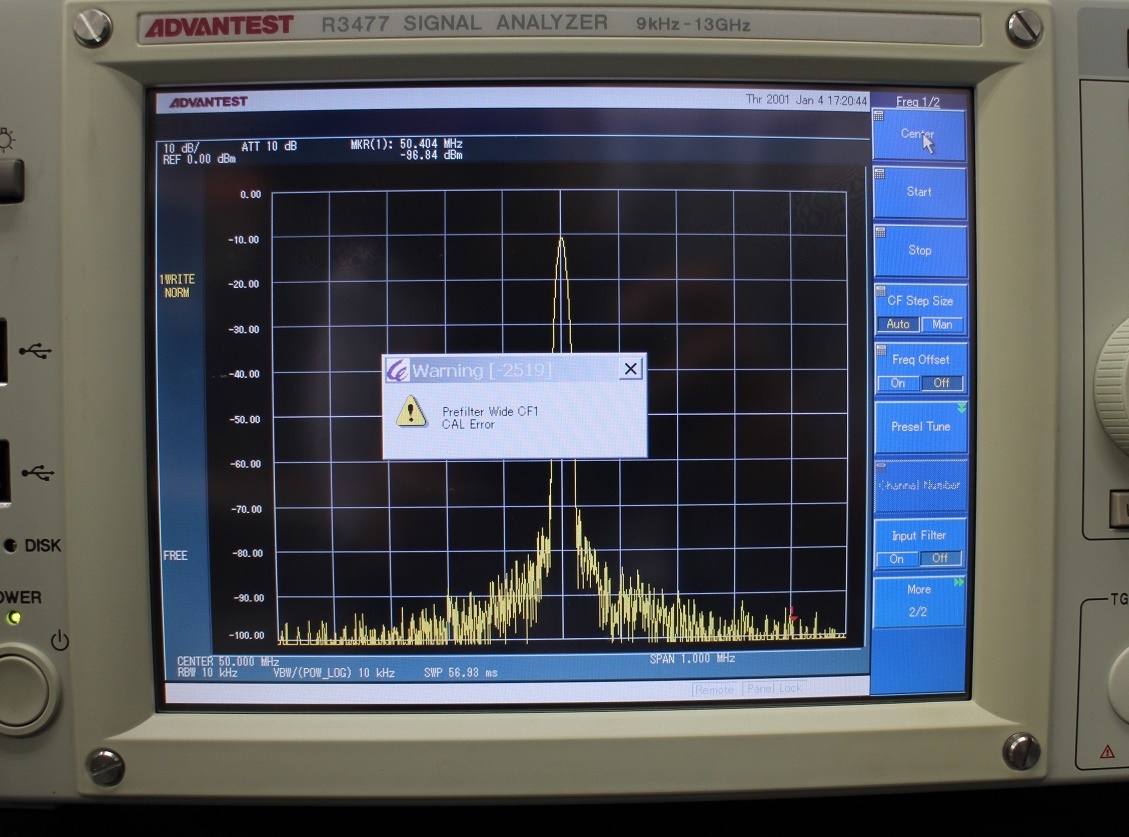Set CF Step Size to Auto
The image size is (1129, 837).
tap(898, 324)
